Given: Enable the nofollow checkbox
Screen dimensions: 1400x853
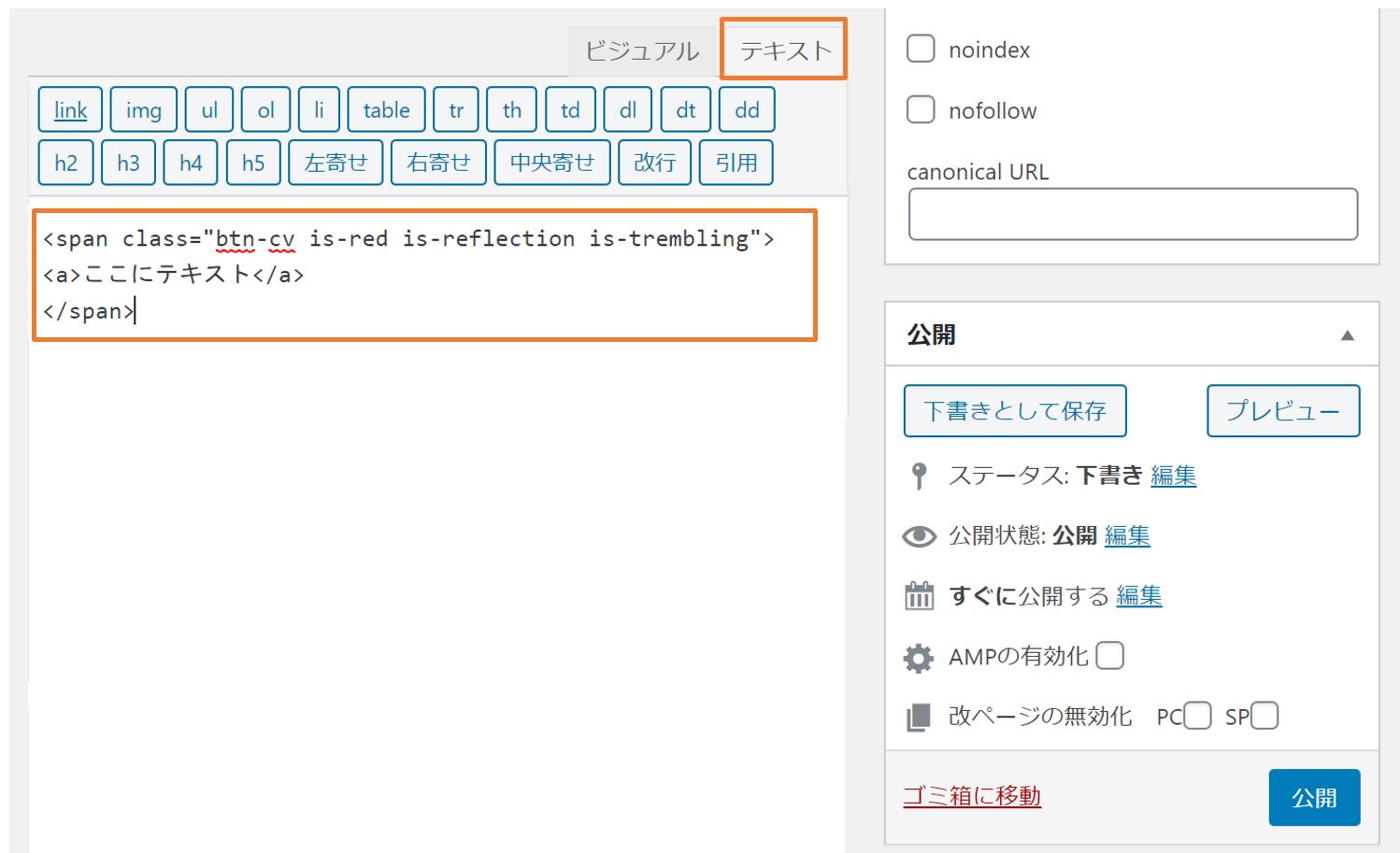Looking at the screenshot, I should pos(921,109).
